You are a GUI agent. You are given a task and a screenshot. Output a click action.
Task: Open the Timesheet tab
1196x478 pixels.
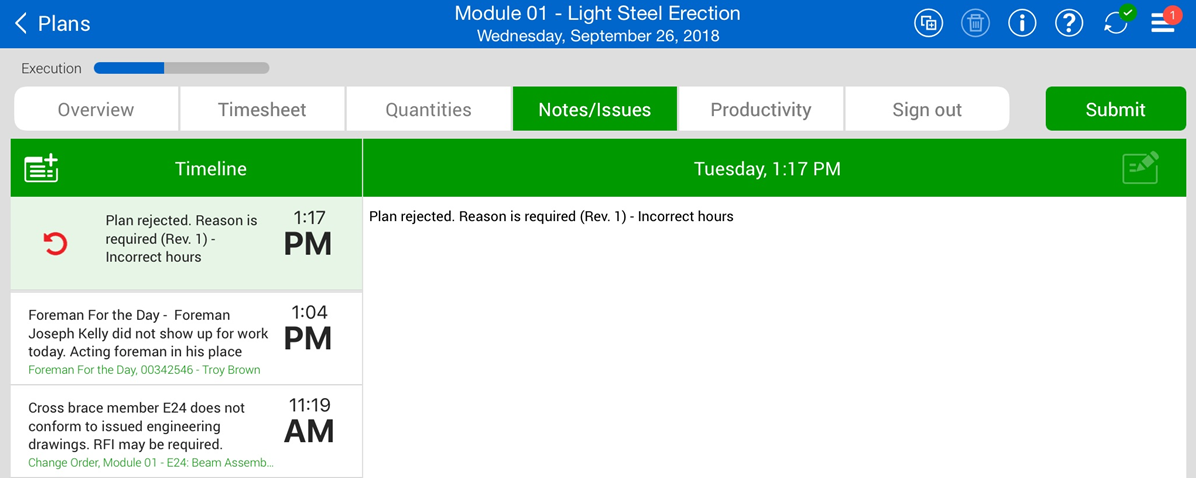(262, 110)
